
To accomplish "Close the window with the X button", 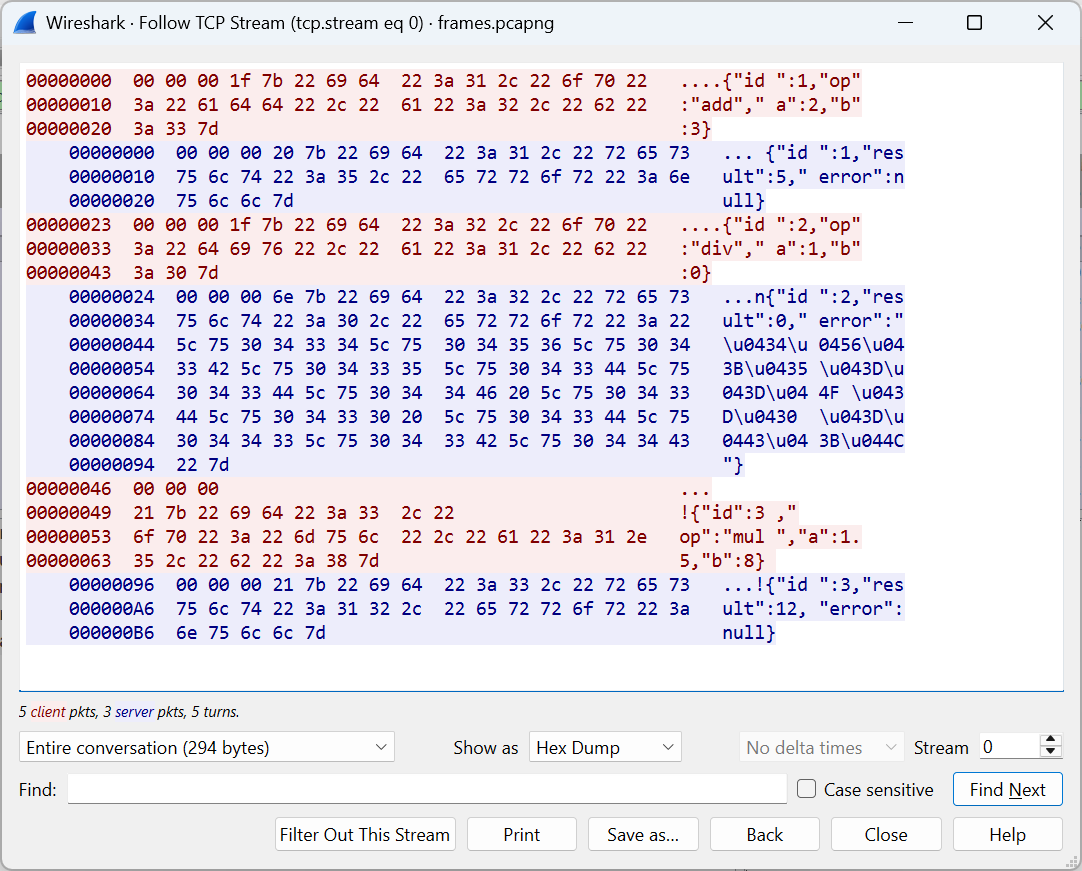I will [1045, 23].
